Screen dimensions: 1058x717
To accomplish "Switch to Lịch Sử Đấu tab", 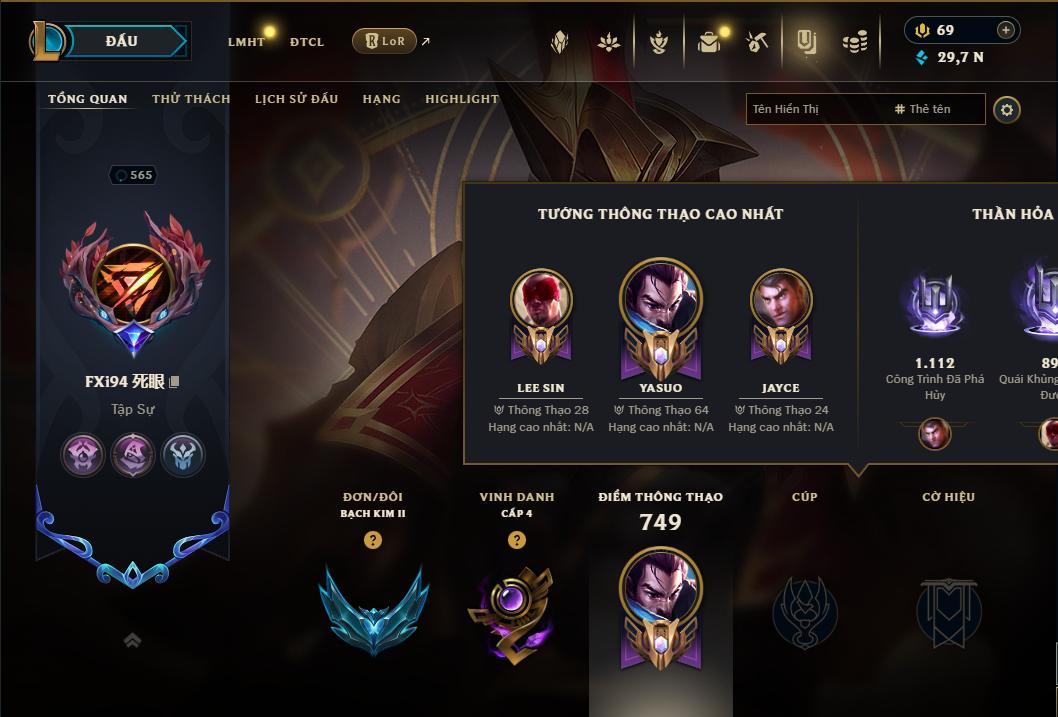I will 296,99.
